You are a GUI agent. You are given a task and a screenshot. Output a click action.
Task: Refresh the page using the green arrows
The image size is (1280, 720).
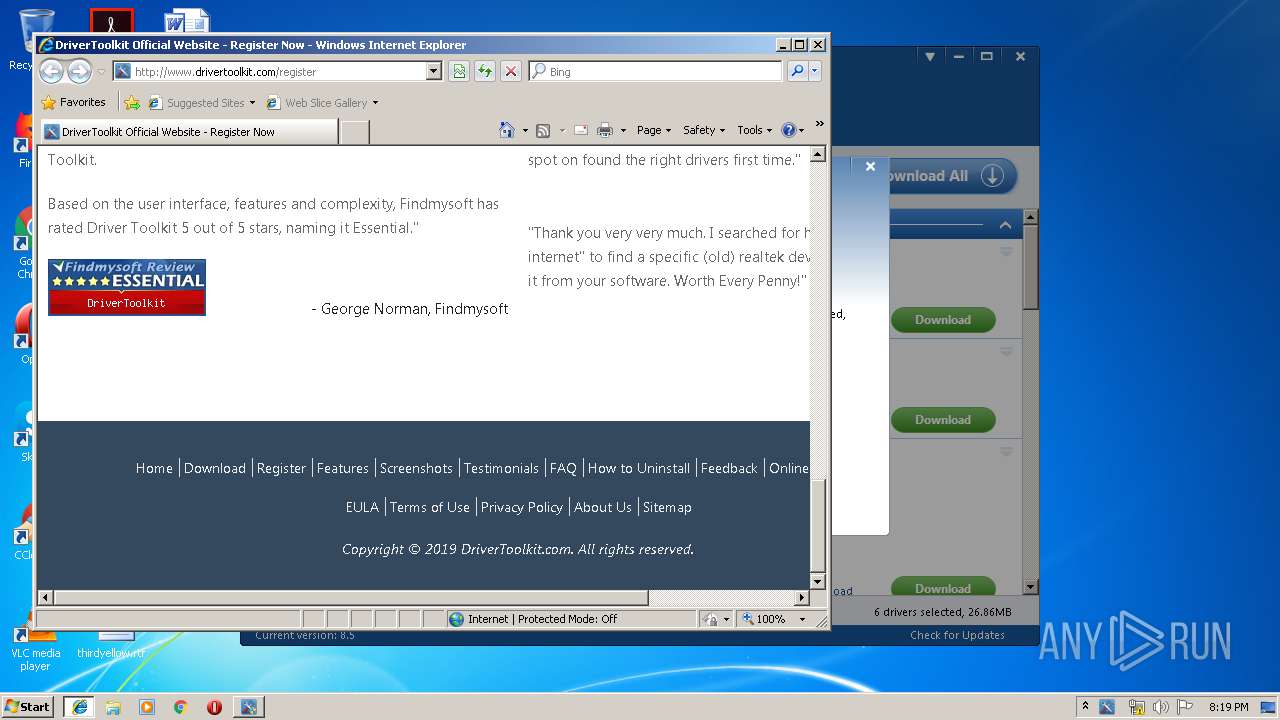pos(485,71)
